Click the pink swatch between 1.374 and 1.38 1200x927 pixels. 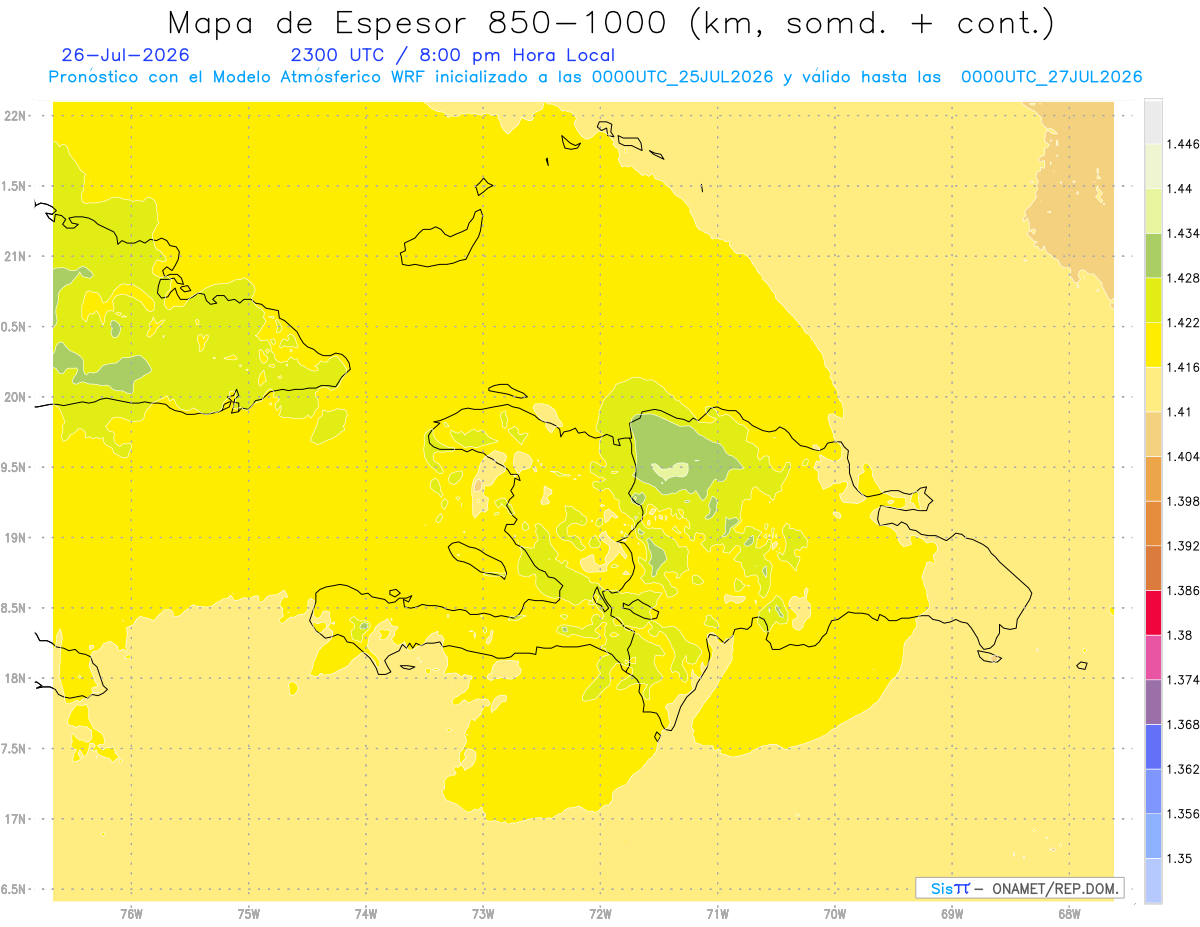[1153, 657]
